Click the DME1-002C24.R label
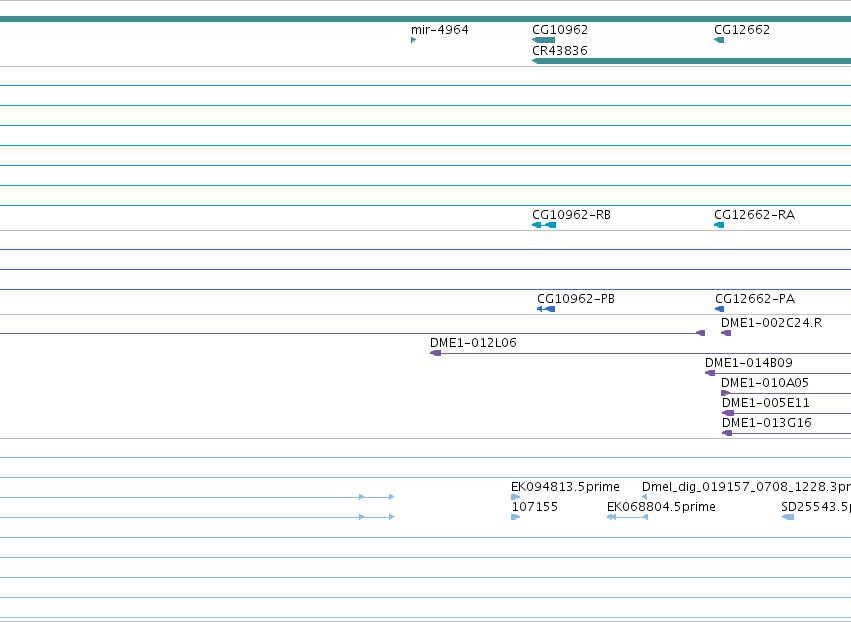851x622 pixels. click(x=771, y=323)
